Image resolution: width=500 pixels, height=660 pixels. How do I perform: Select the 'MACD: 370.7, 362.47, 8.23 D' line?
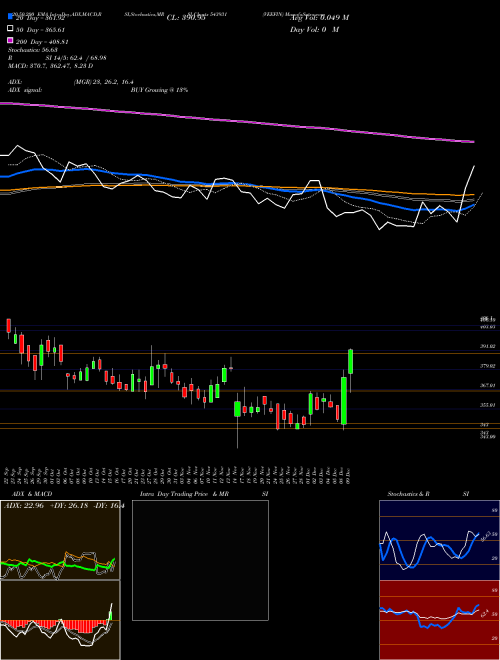click(x=51, y=66)
